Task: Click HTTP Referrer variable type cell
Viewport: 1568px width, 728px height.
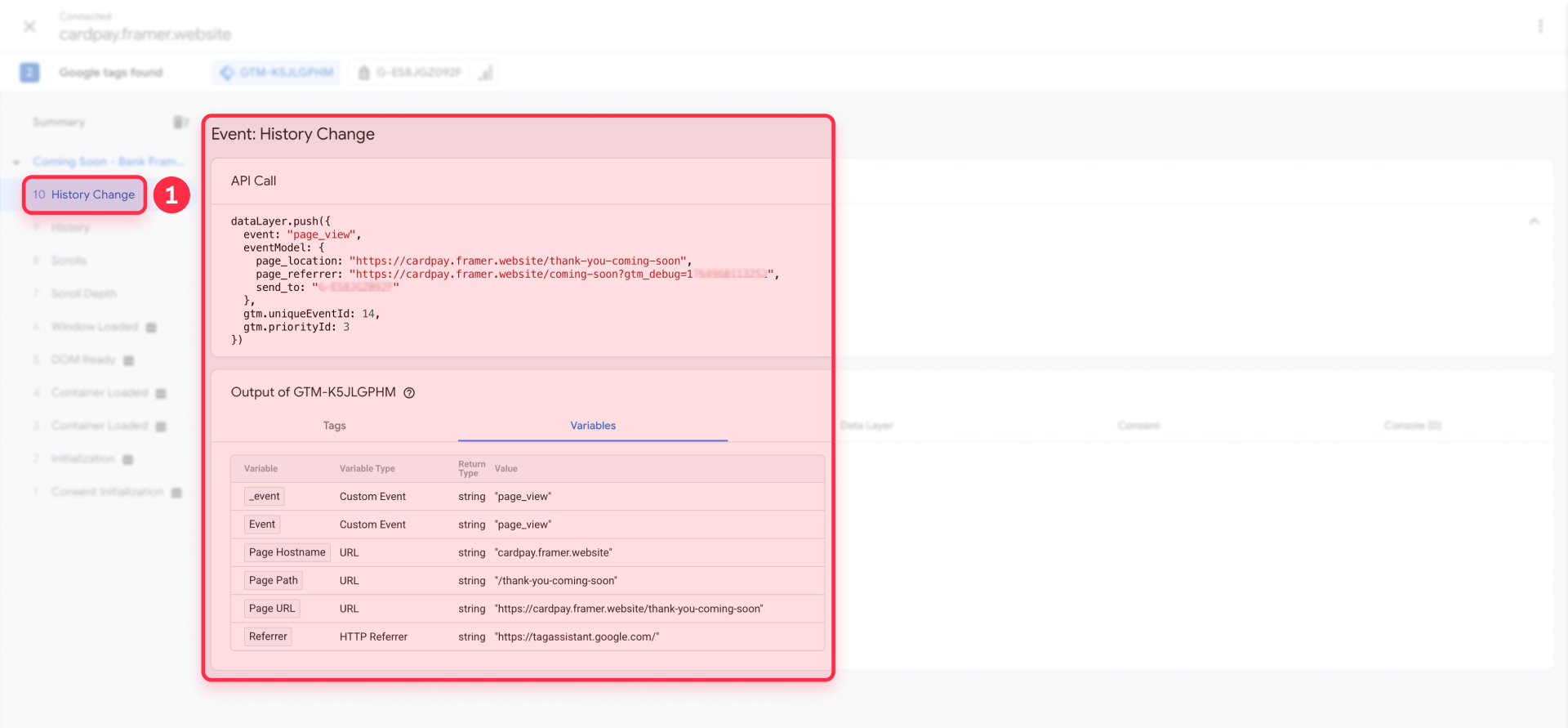Action: 373,637
